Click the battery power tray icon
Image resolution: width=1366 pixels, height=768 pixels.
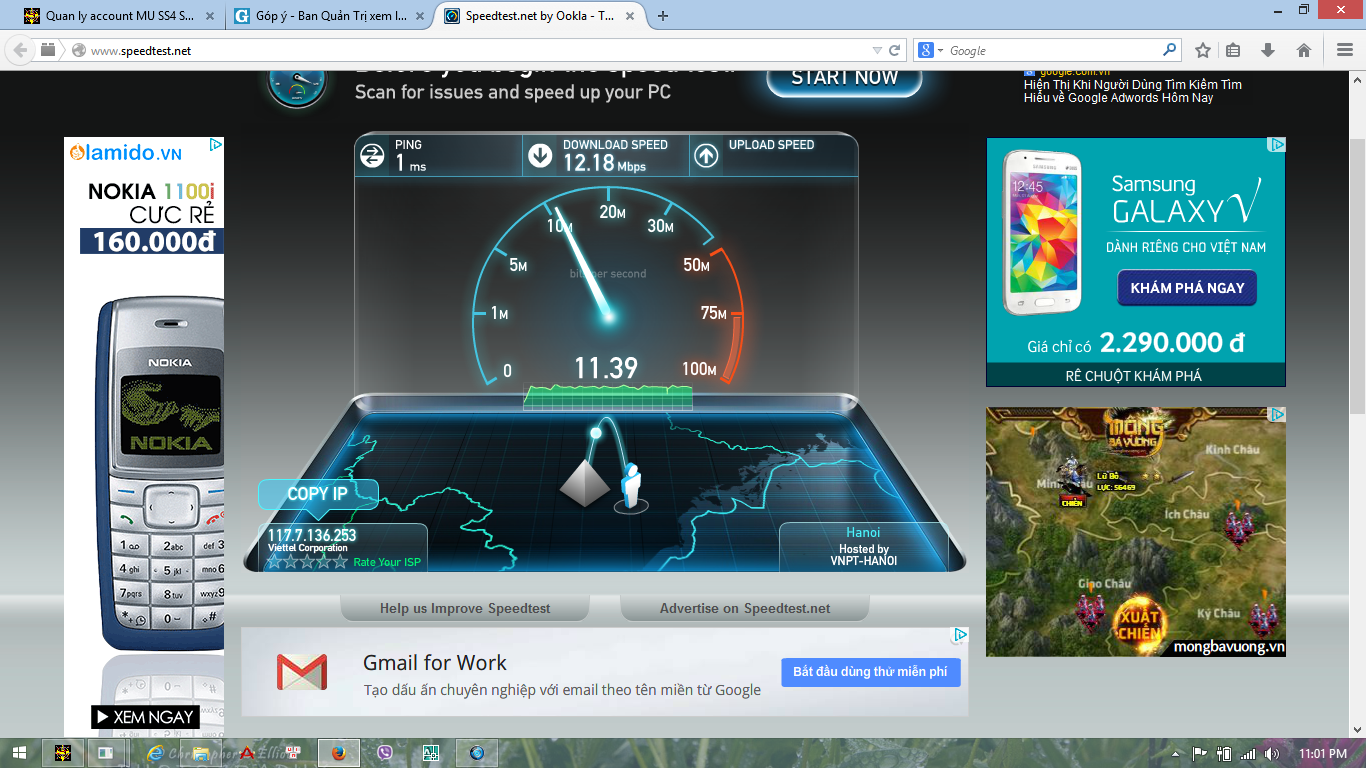pyautogui.click(x=1225, y=753)
